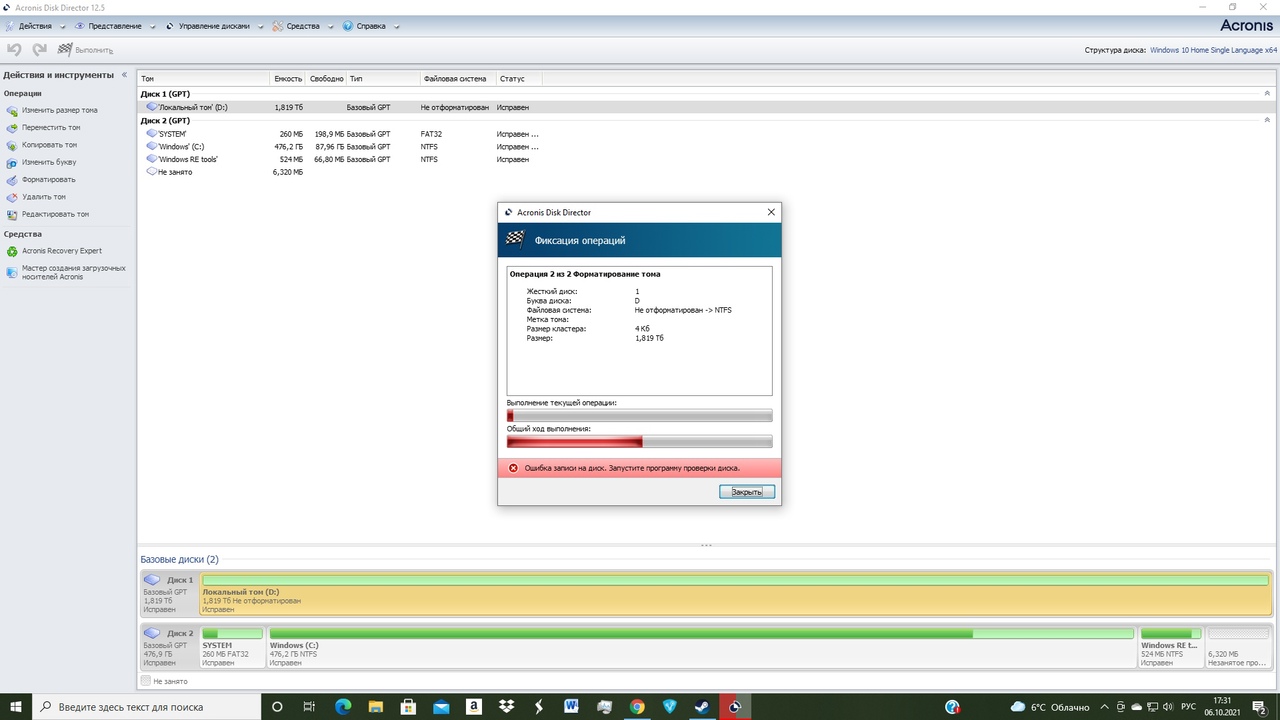Sort by the Файловая система column header
Screen dimensions: 1280x720
[x=457, y=78]
